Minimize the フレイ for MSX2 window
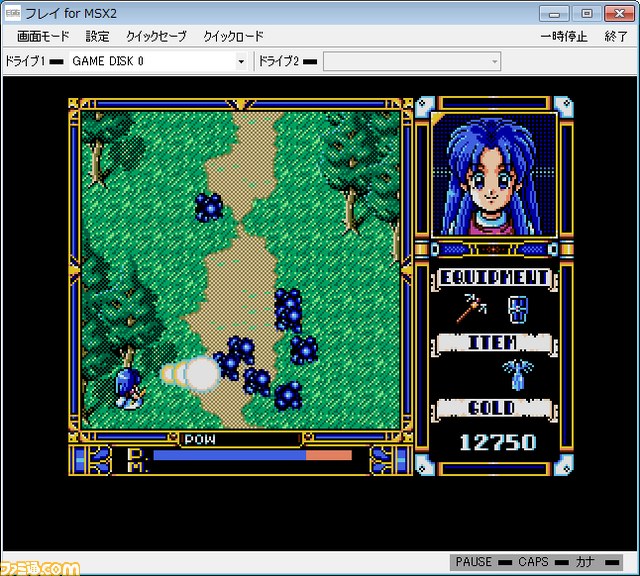This screenshot has width=640, height=576. coord(554,13)
